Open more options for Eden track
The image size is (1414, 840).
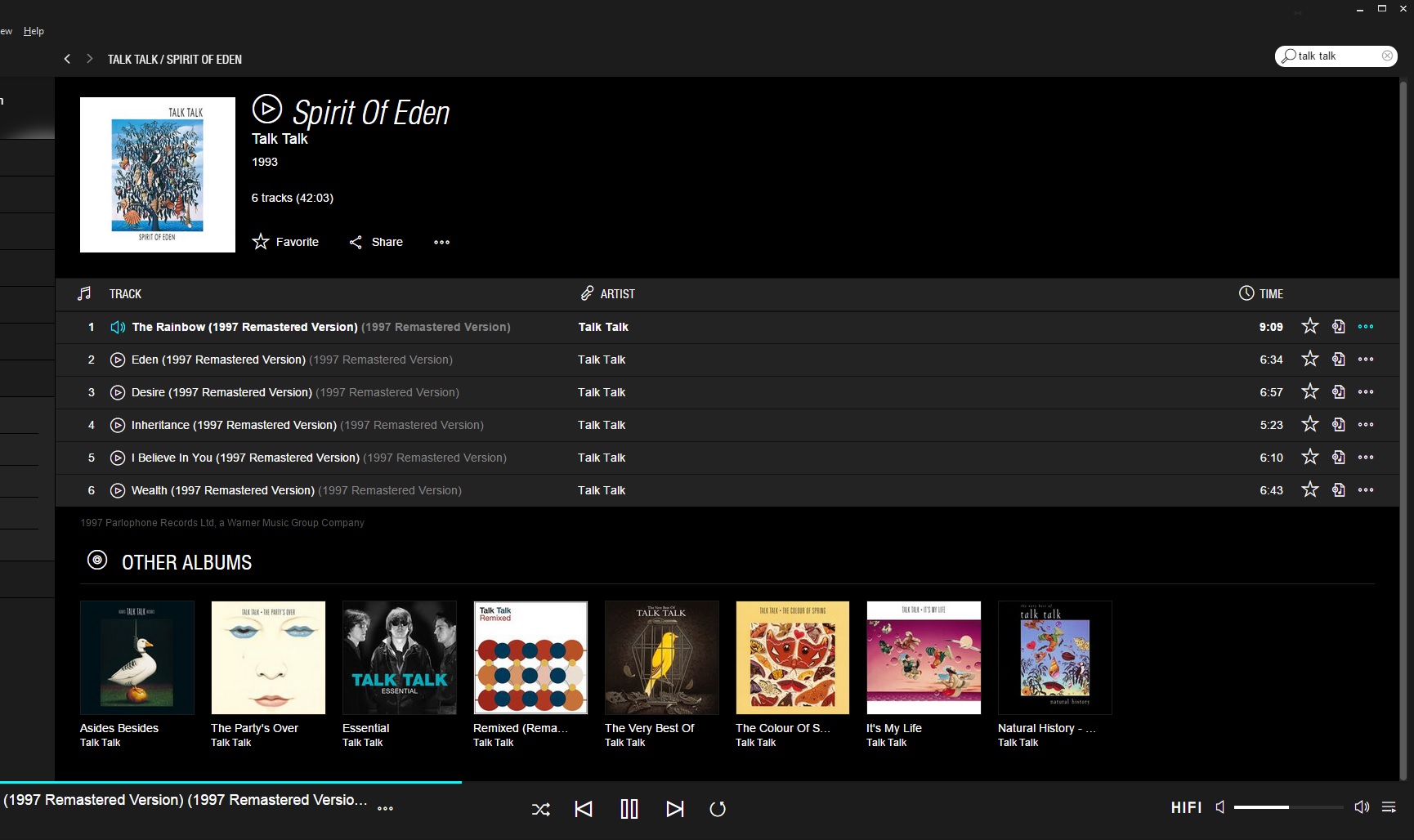[1366, 360]
